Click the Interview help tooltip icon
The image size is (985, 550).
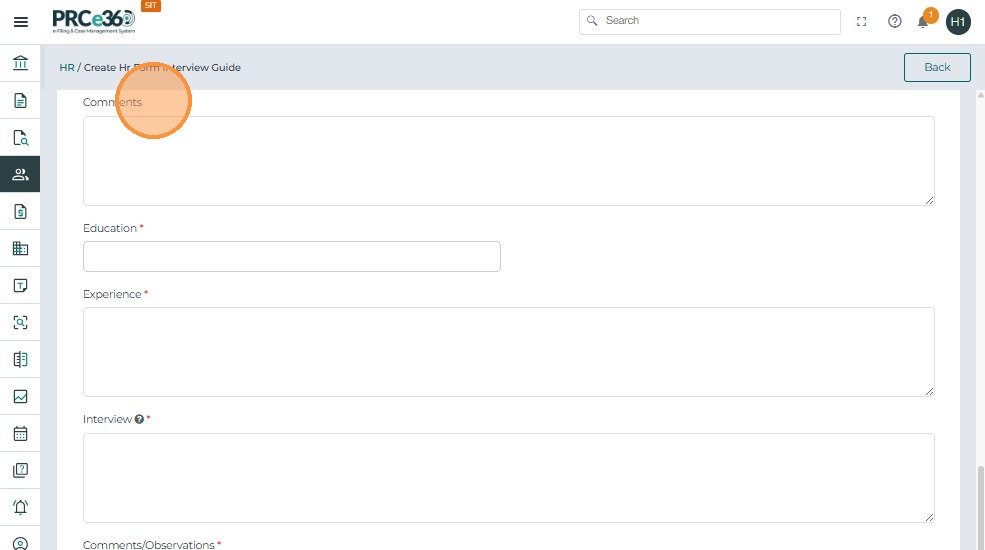click(x=140, y=419)
